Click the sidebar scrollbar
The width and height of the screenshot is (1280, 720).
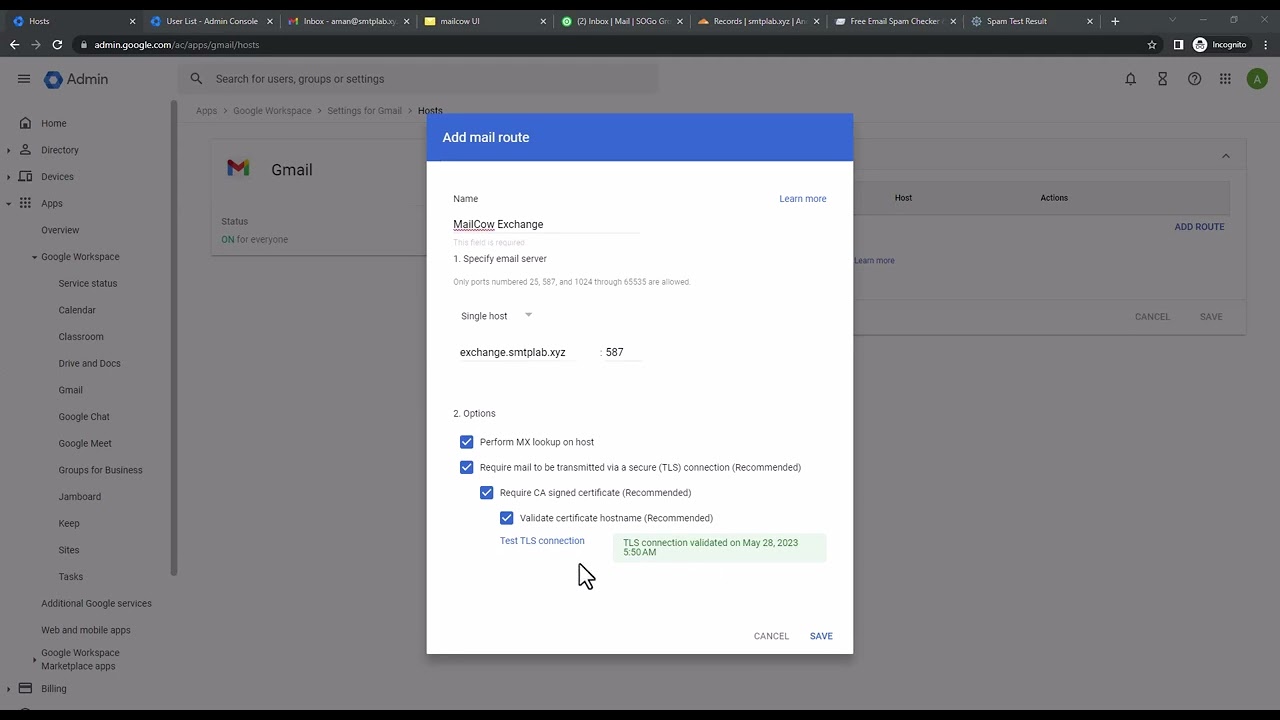(174, 338)
